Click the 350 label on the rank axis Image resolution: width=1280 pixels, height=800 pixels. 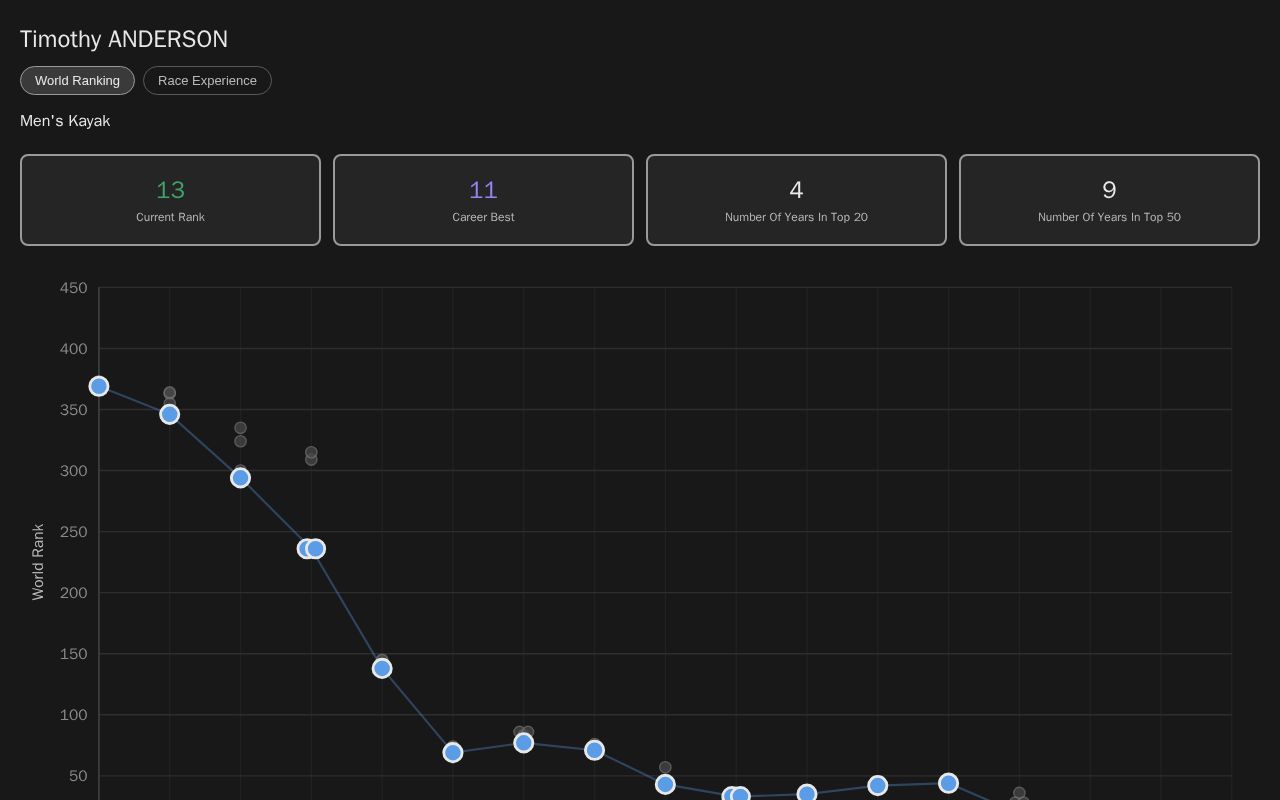click(x=73, y=410)
